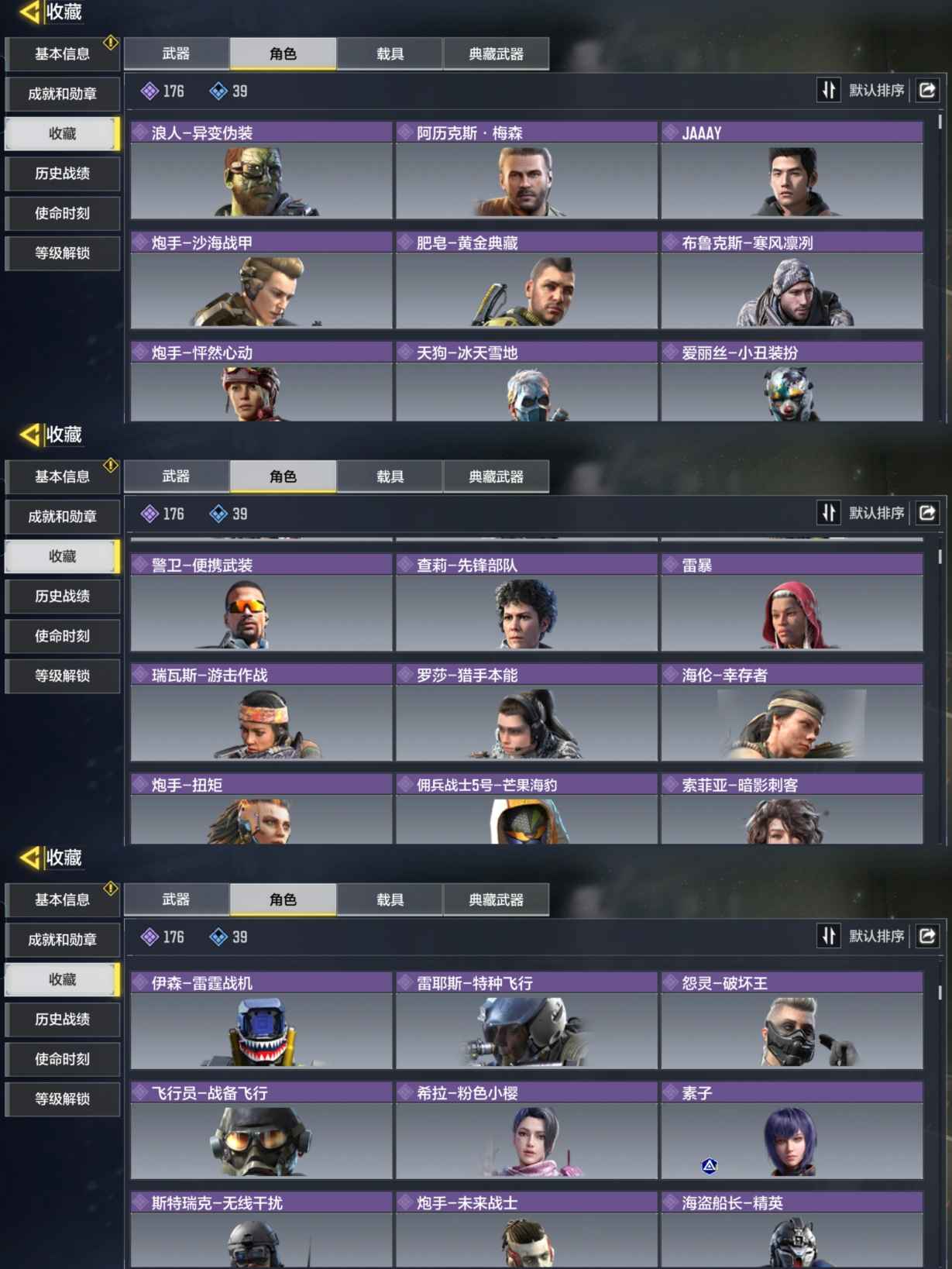
Task: Select the 希拉-粉色小樱 character card
Action: [526, 1130]
